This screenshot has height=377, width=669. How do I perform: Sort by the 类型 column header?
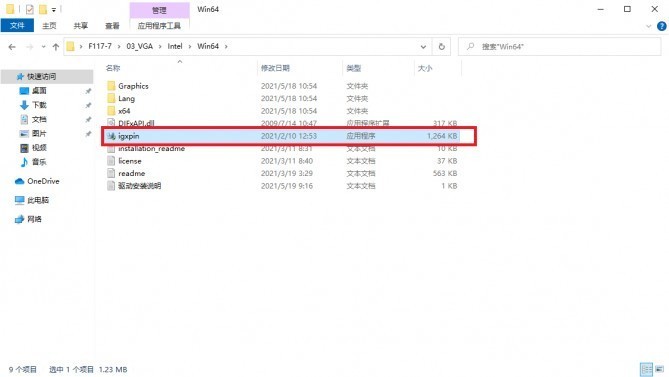[354, 68]
